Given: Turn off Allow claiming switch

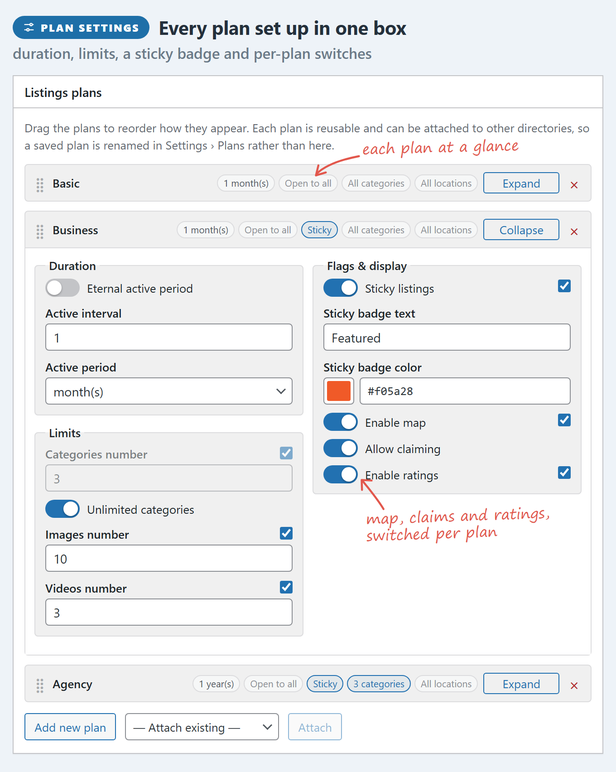Looking at the screenshot, I should click(x=340, y=449).
